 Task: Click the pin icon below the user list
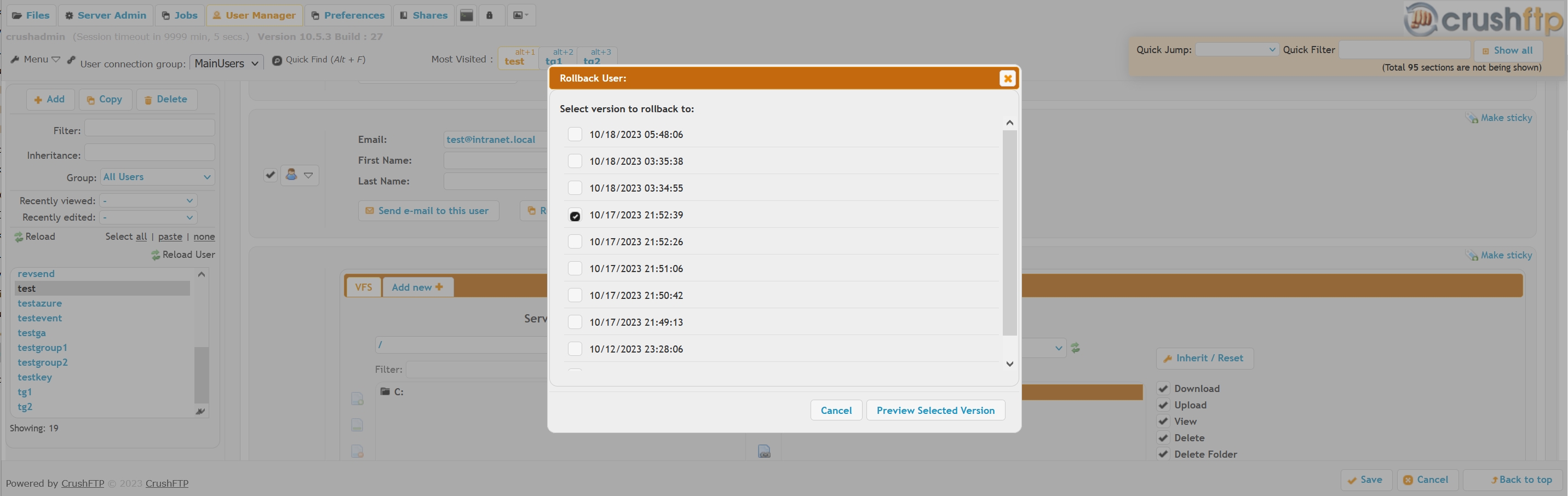[200, 412]
